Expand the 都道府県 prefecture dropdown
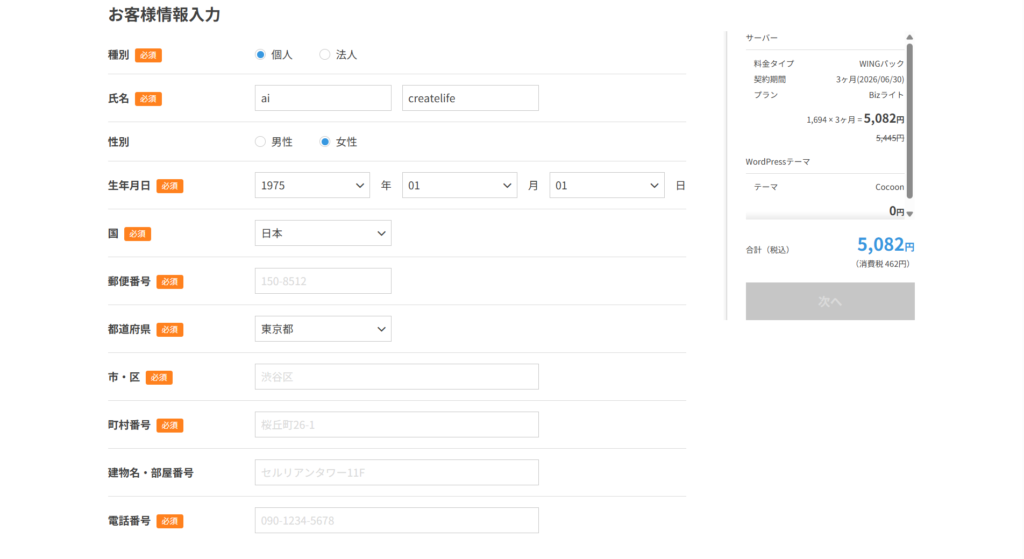The height and width of the screenshot is (559, 1024). point(323,329)
